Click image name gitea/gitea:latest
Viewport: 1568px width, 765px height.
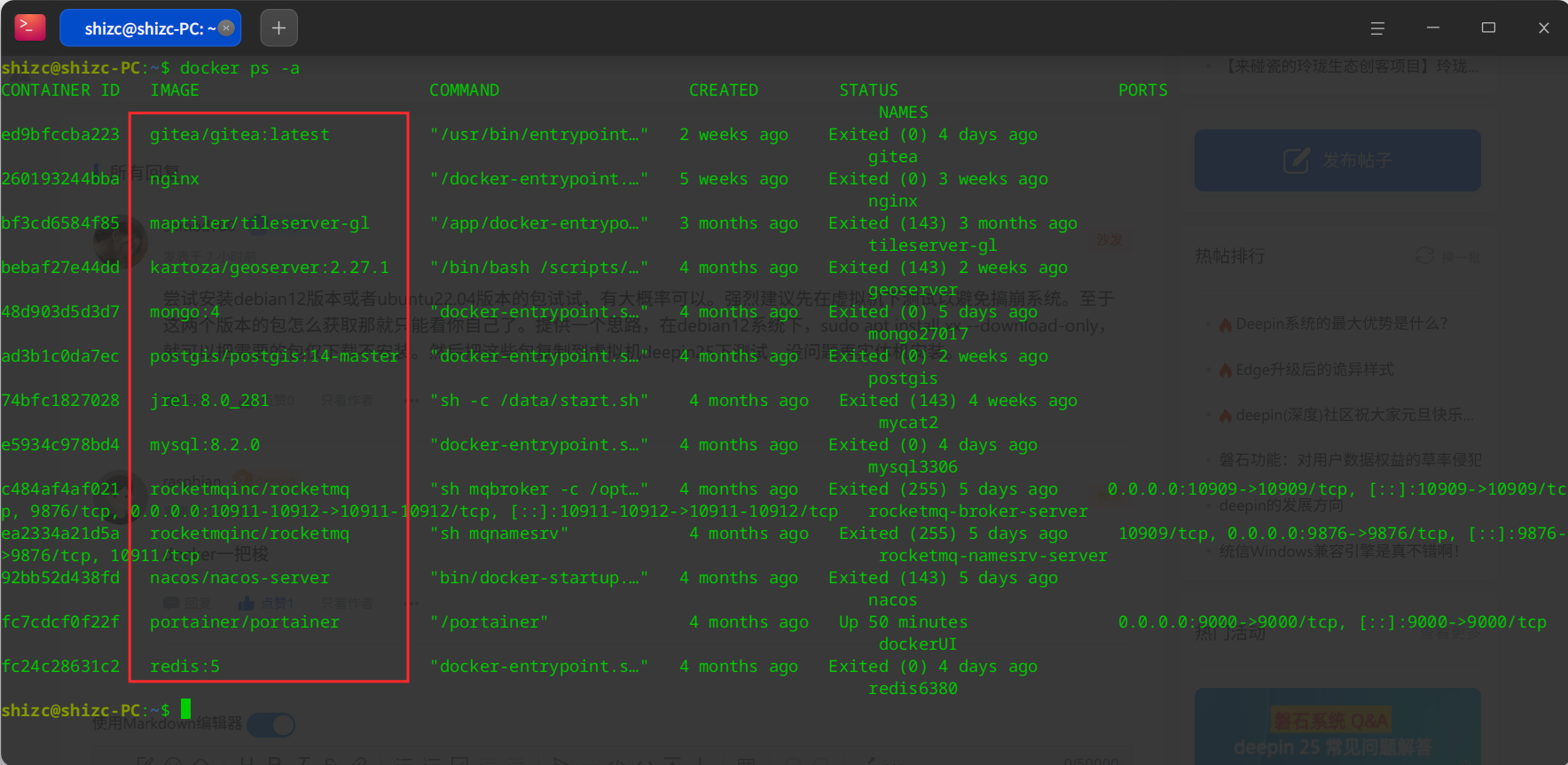point(239,135)
